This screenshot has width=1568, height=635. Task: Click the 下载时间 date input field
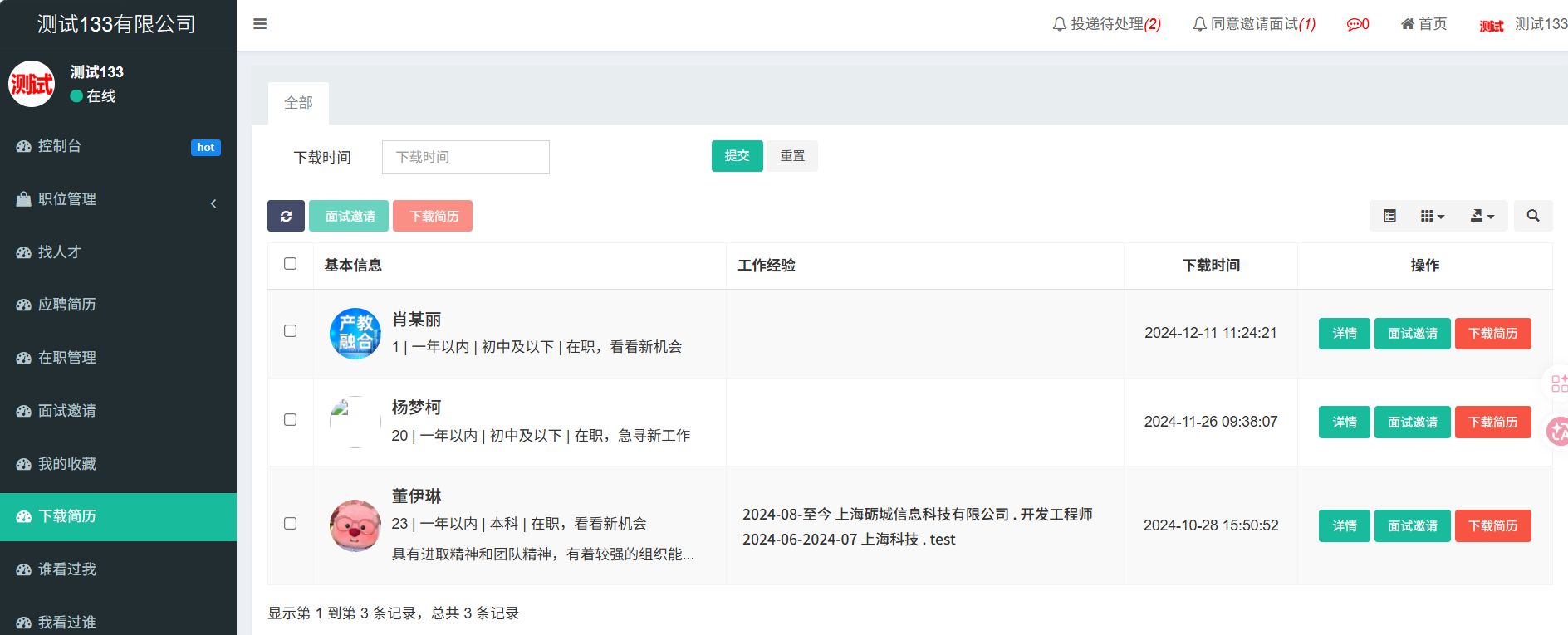pyautogui.click(x=465, y=157)
